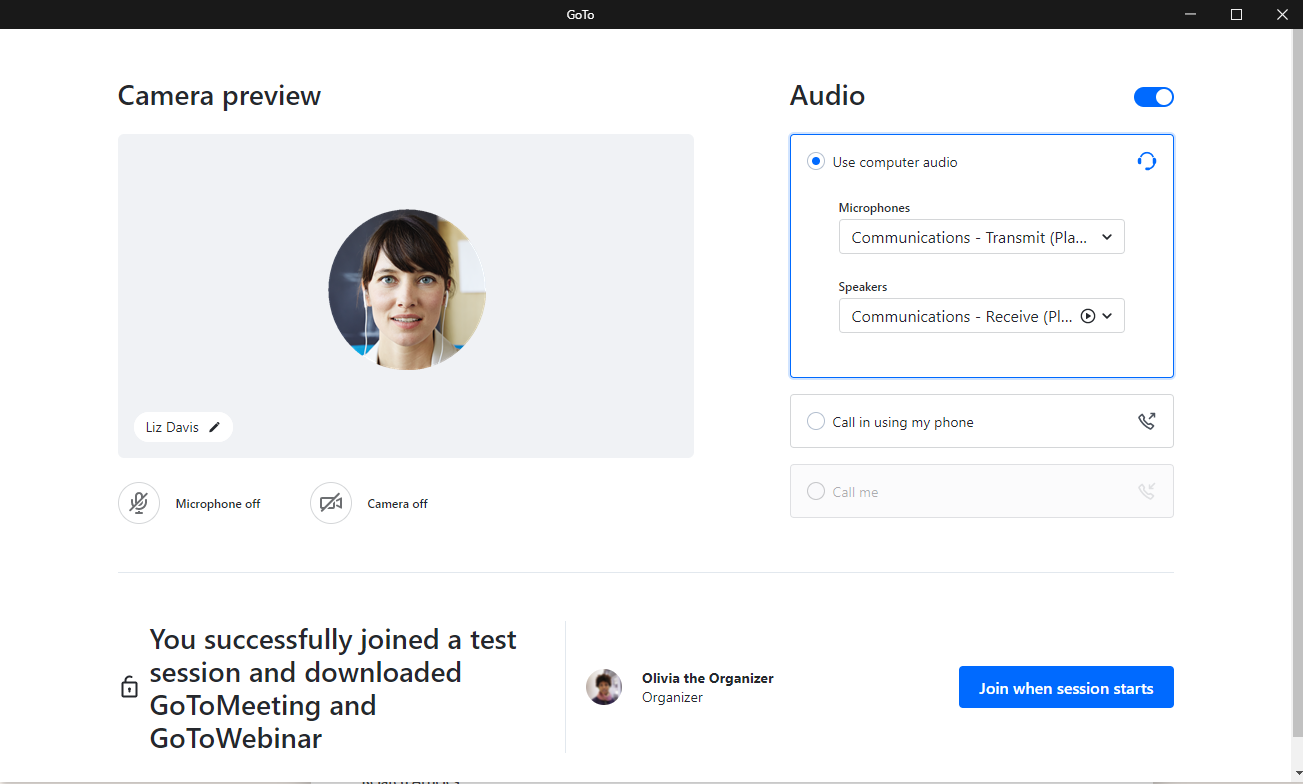This screenshot has width=1303, height=784.
Task: Click the lock icon beside session title
Action: click(129, 688)
